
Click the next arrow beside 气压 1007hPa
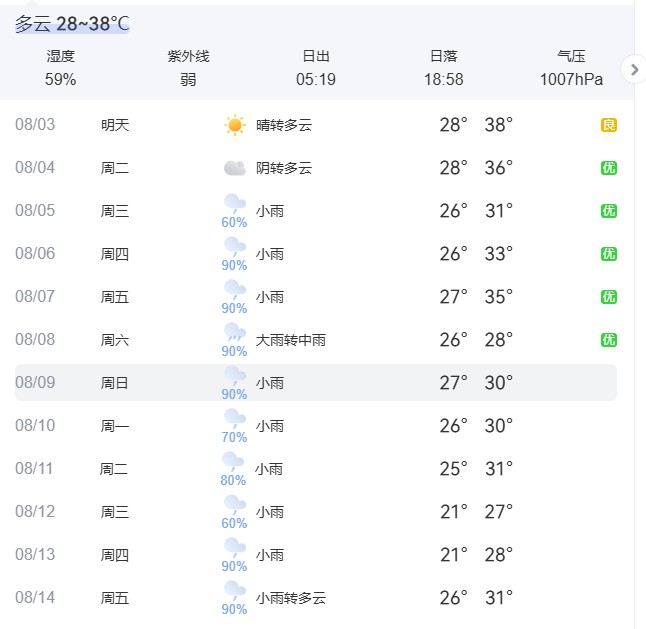click(634, 70)
